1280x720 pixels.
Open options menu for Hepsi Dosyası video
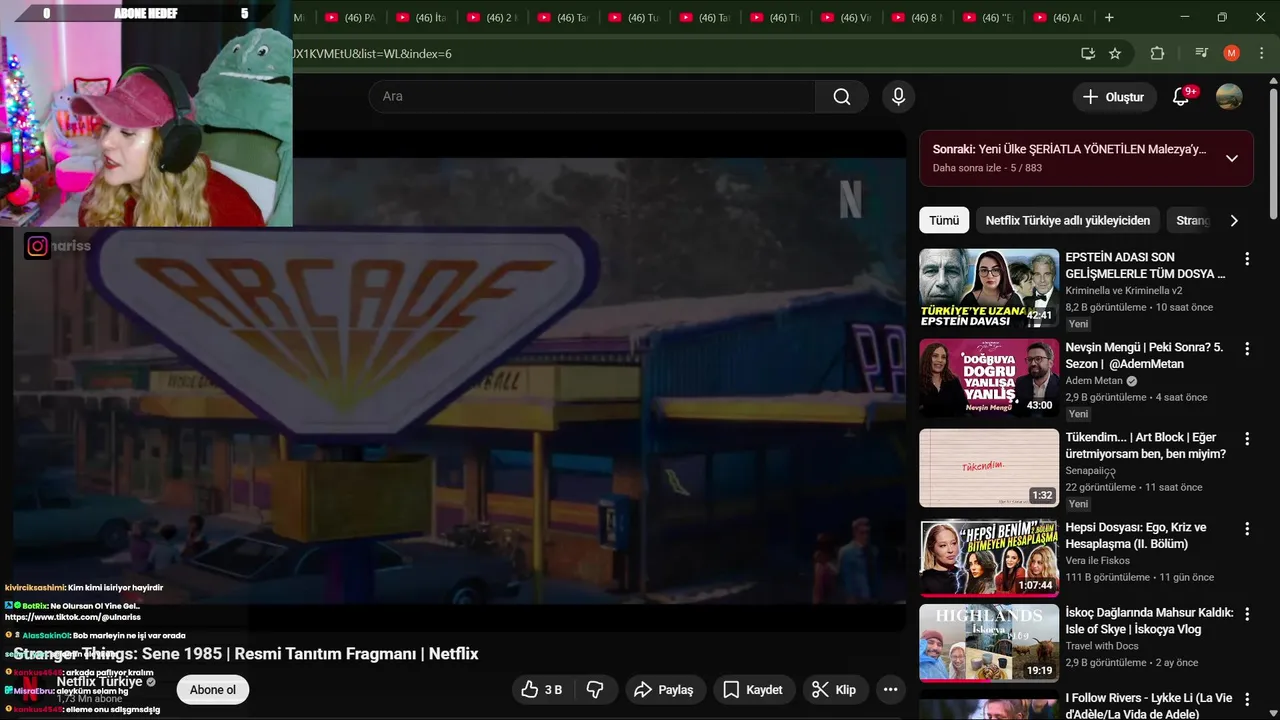point(1247,529)
